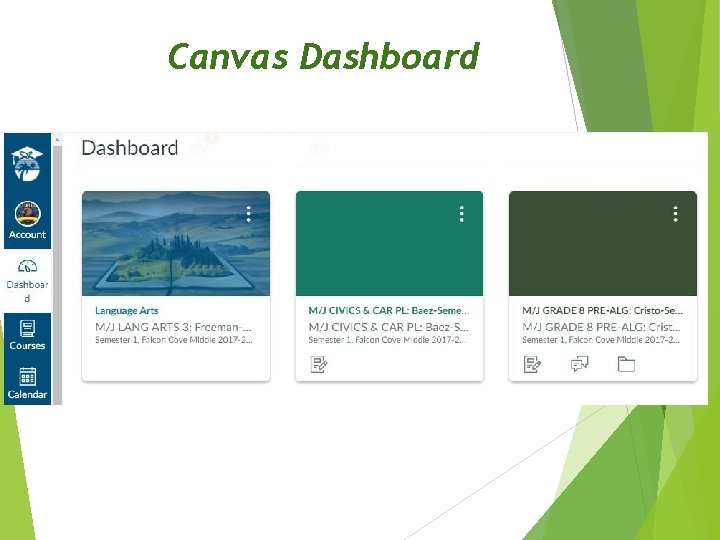Image resolution: width=720 pixels, height=540 pixels.
Task: Open the Account avatar menu
Action: [28, 214]
